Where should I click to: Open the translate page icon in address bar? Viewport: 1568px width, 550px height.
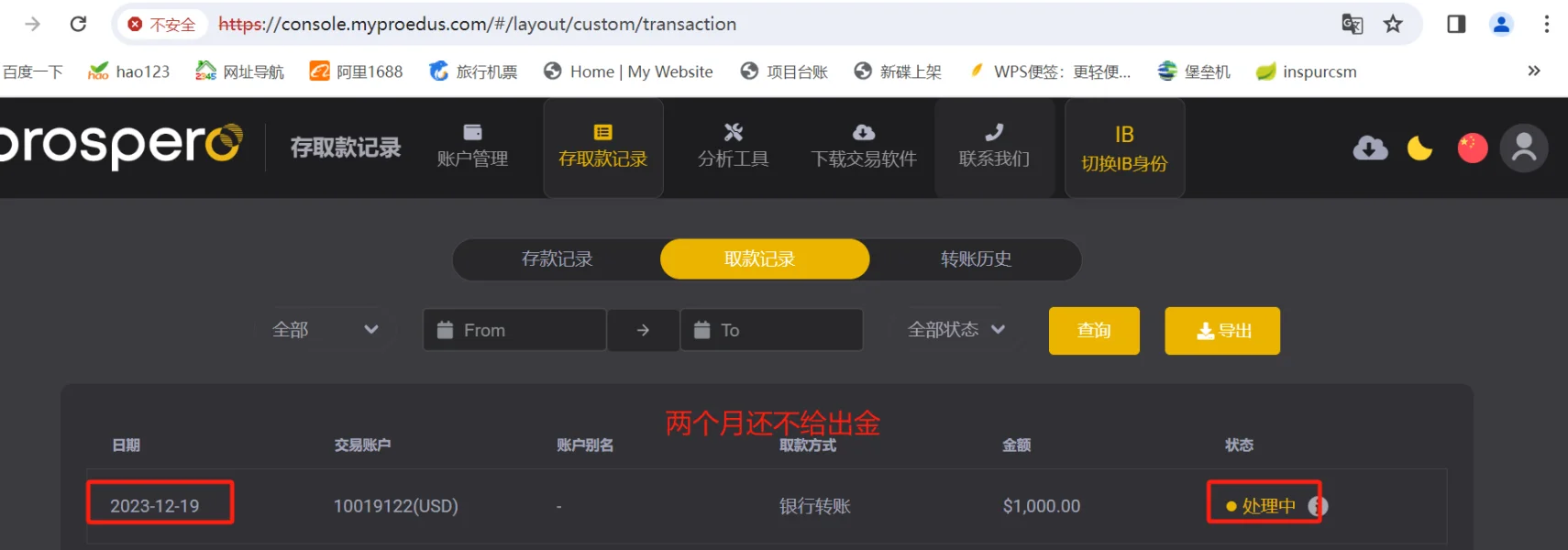[1353, 24]
